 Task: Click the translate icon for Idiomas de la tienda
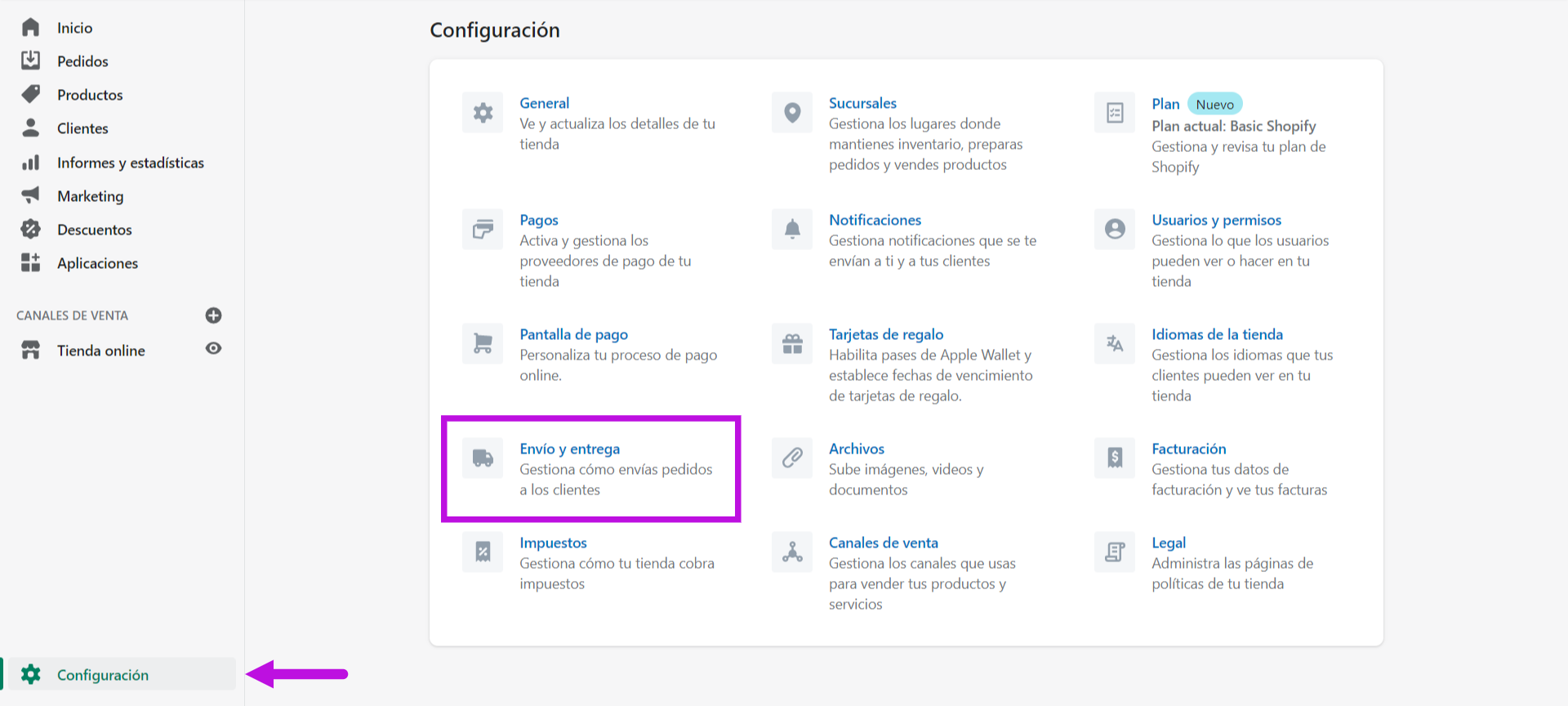[x=1115, y=343]
